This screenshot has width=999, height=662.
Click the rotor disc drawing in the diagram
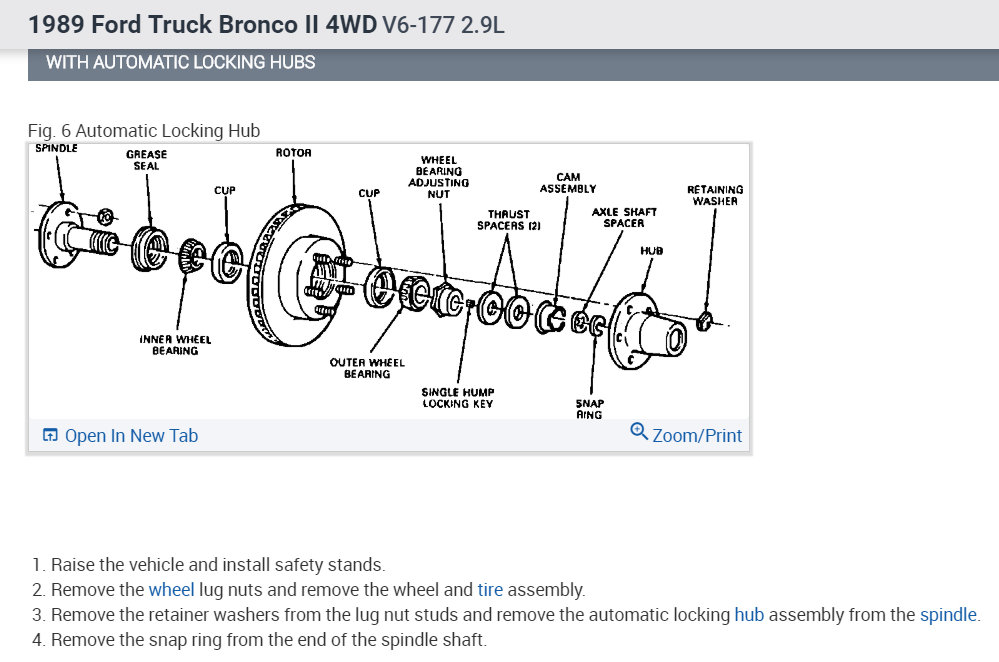(296, 276)
